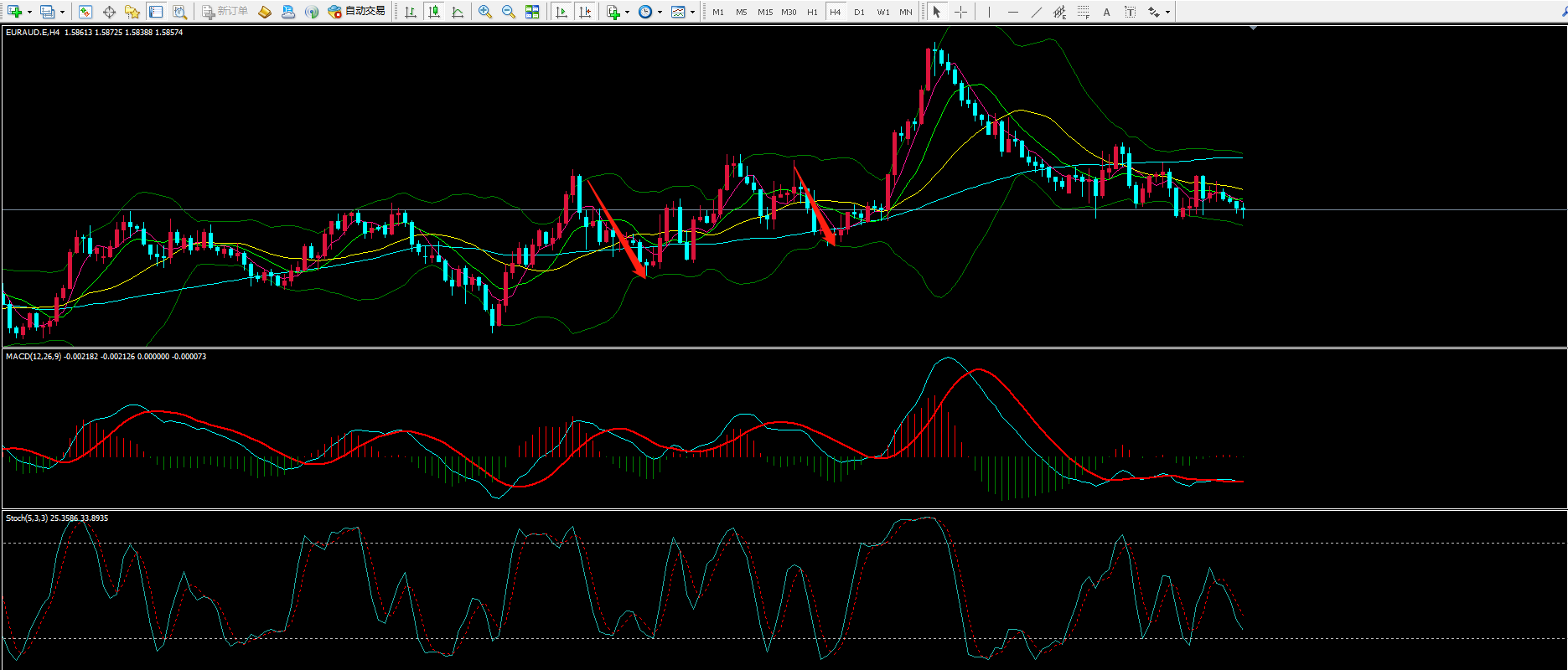Open the Market Watch panel
Screen dimensions: 1568x670
click(85, 12)
